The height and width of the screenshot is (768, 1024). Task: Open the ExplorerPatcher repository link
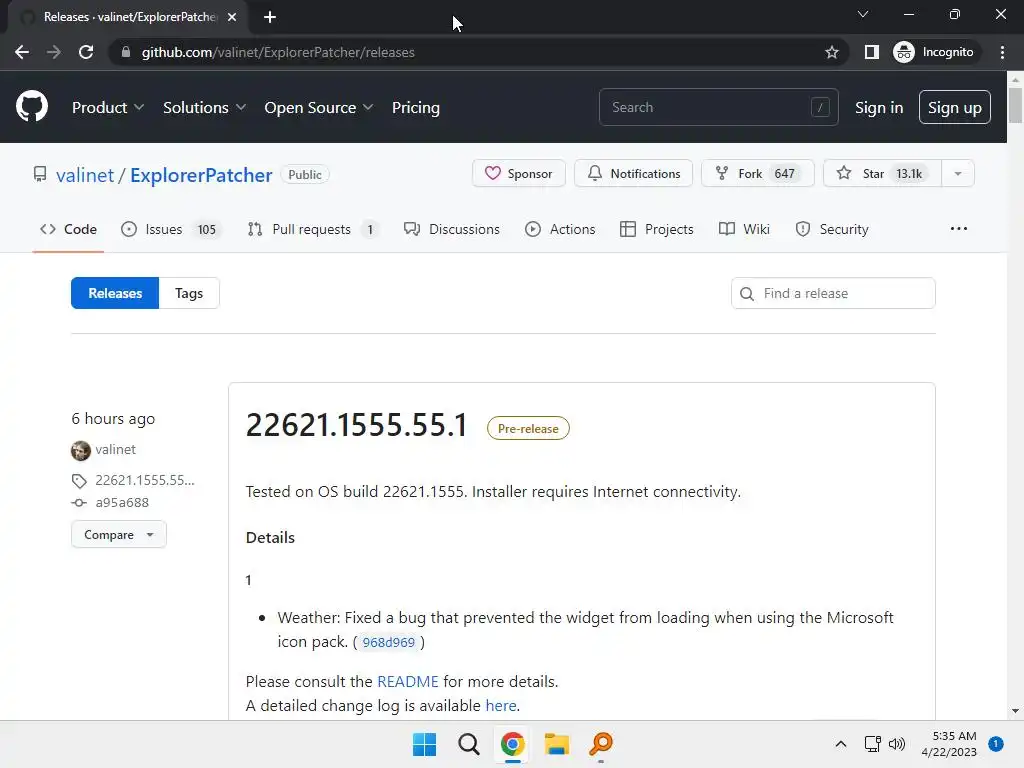(x=201, y=175)
